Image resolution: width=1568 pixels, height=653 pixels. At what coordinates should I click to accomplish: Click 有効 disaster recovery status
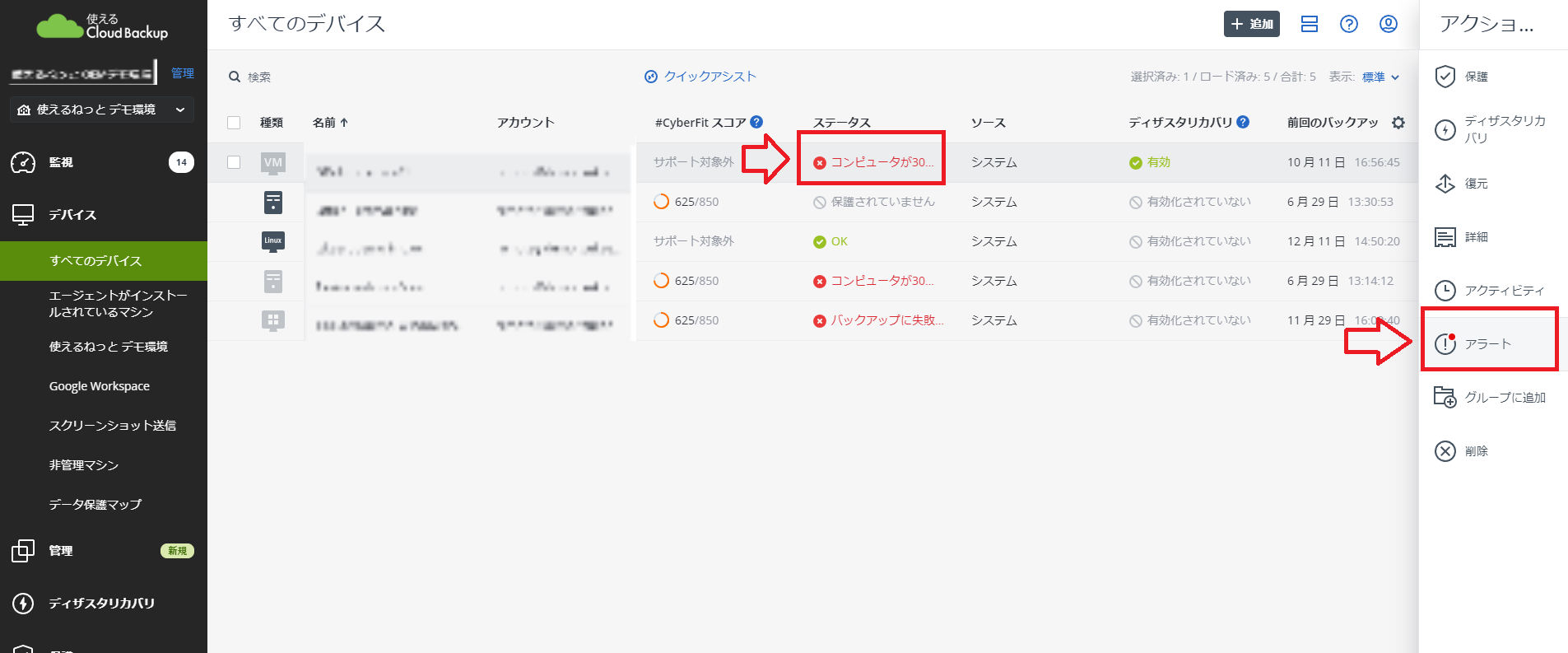pos(1150,162)
